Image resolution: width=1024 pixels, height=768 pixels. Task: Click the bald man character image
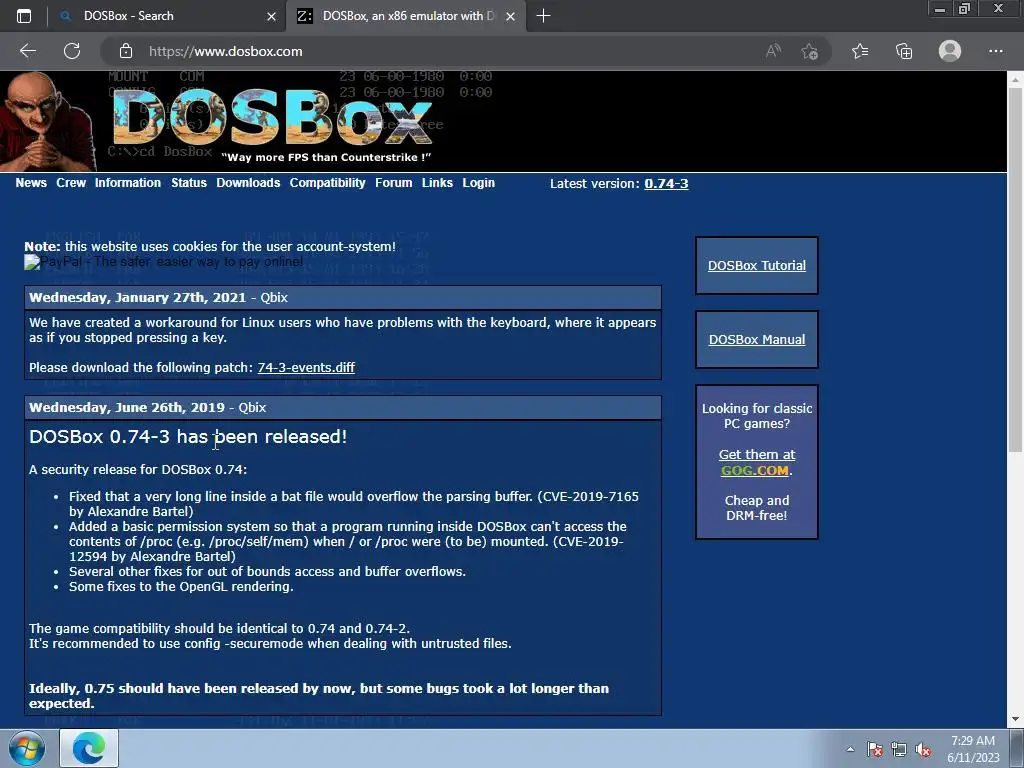pyautogui.click(x=47, y=121)
